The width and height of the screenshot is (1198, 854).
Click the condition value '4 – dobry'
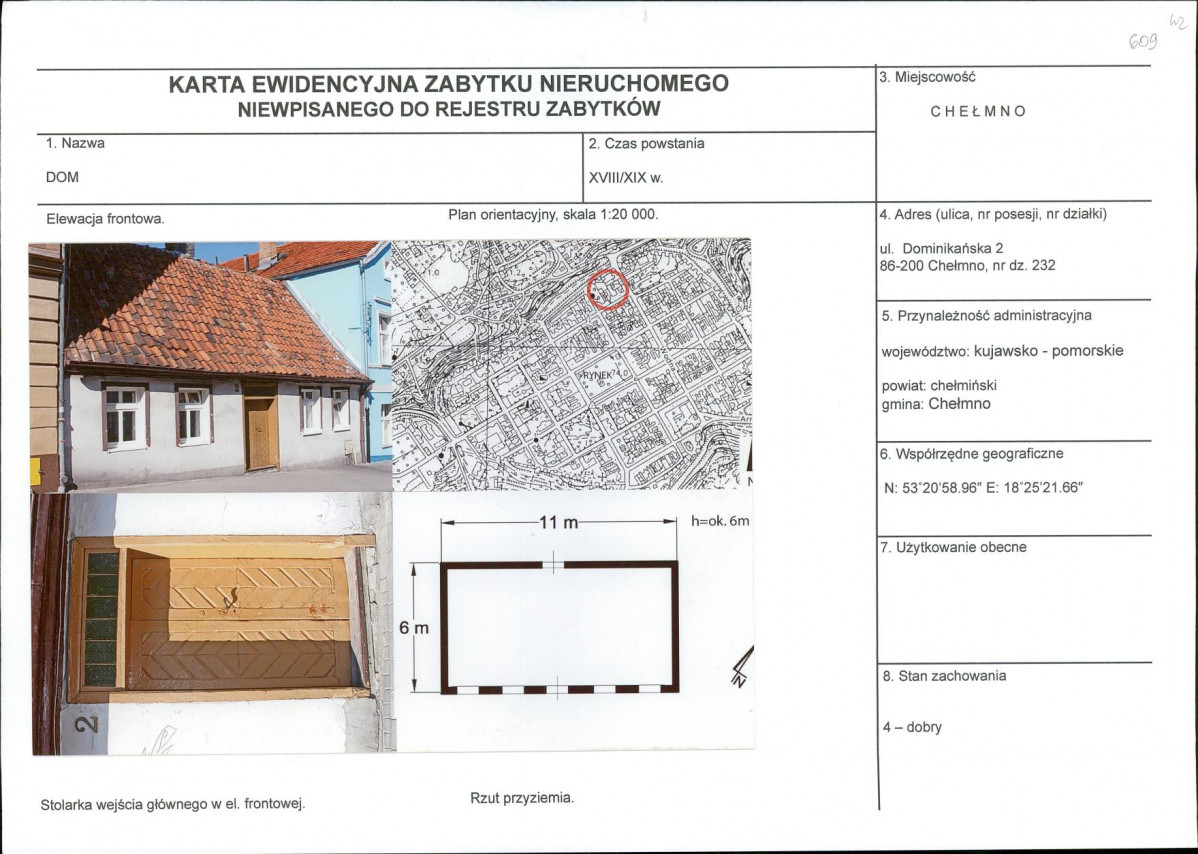pyautogui.click(x=912, y=727)
